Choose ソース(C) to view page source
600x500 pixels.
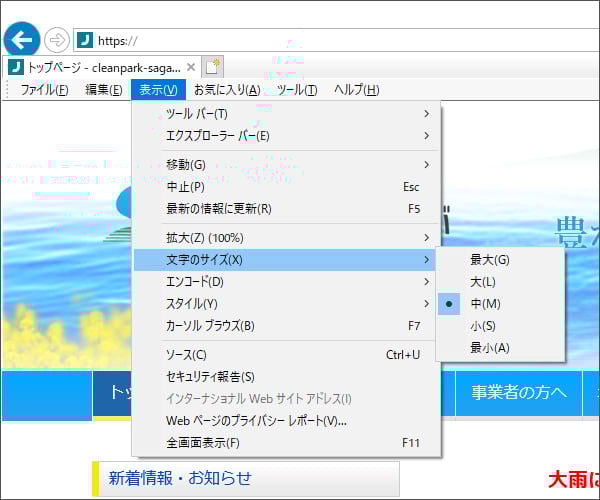[x=286, y=355]
